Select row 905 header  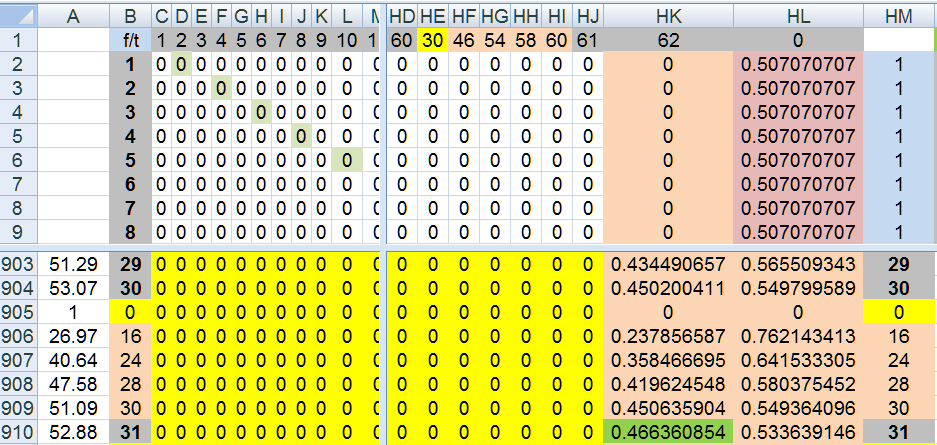point(19,312)
